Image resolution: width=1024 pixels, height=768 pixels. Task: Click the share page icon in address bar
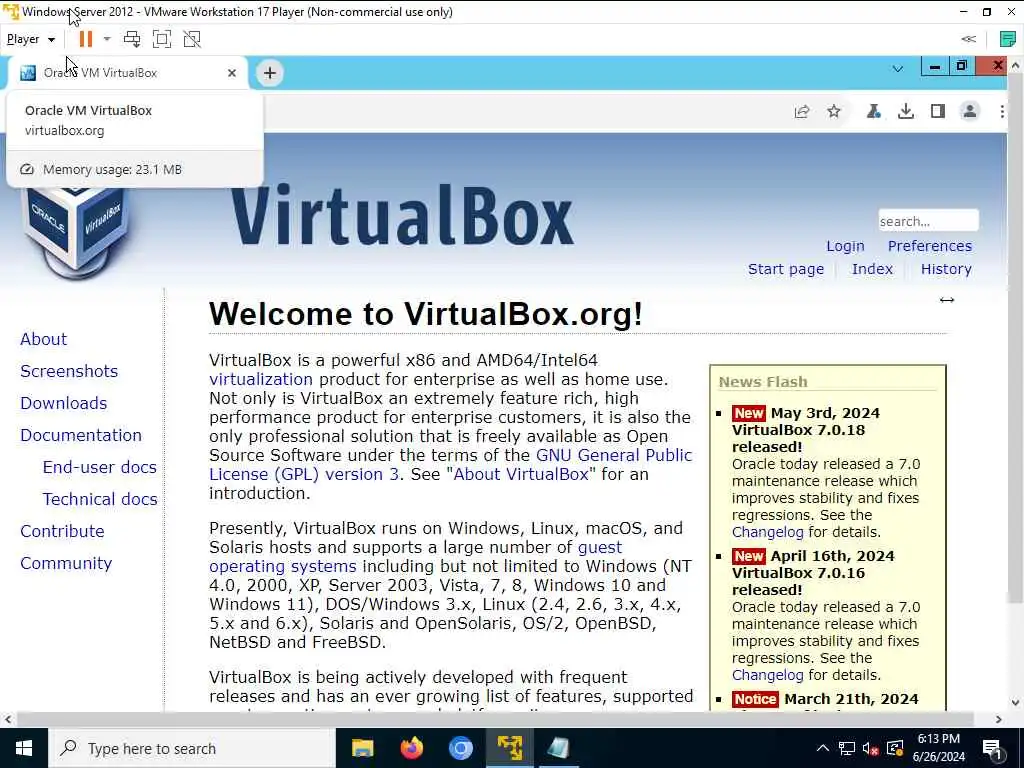802,112
